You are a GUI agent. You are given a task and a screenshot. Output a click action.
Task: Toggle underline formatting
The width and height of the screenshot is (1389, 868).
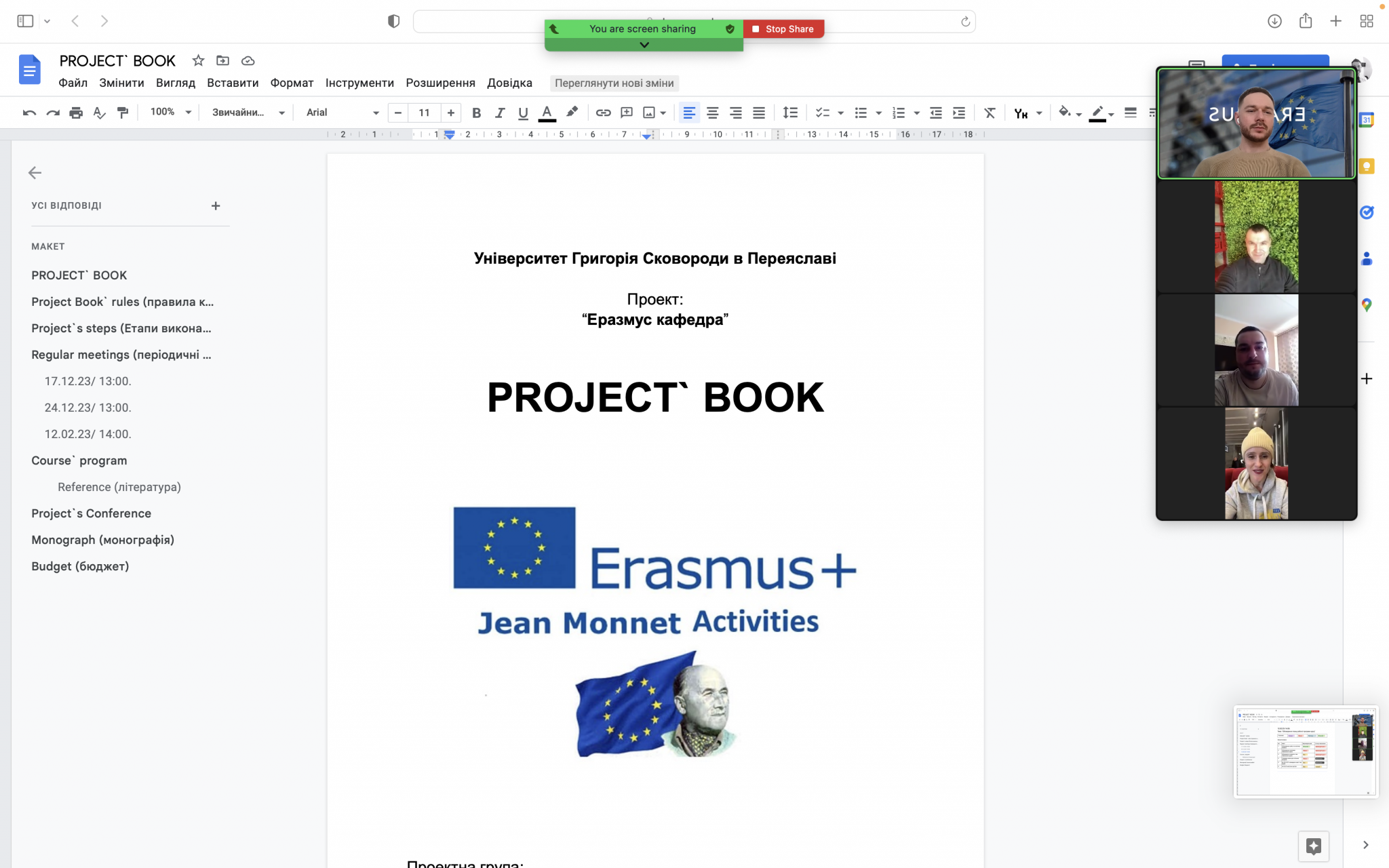click(523, 113)
